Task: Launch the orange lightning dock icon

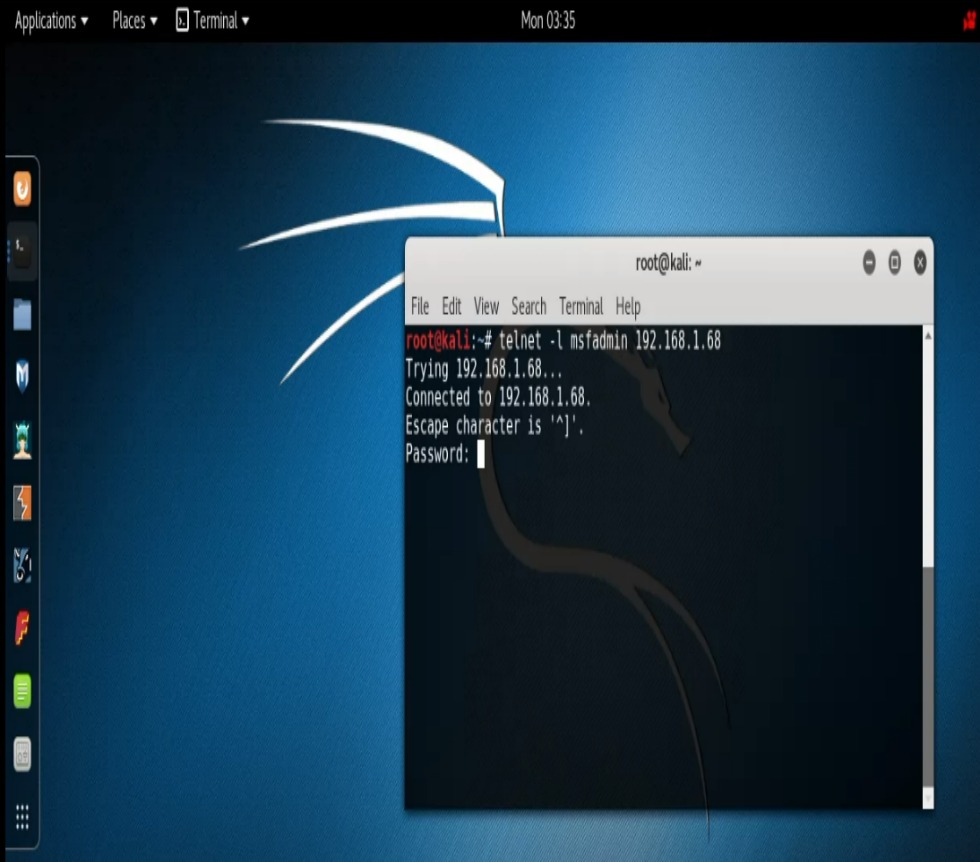Action: click(22, 503)
